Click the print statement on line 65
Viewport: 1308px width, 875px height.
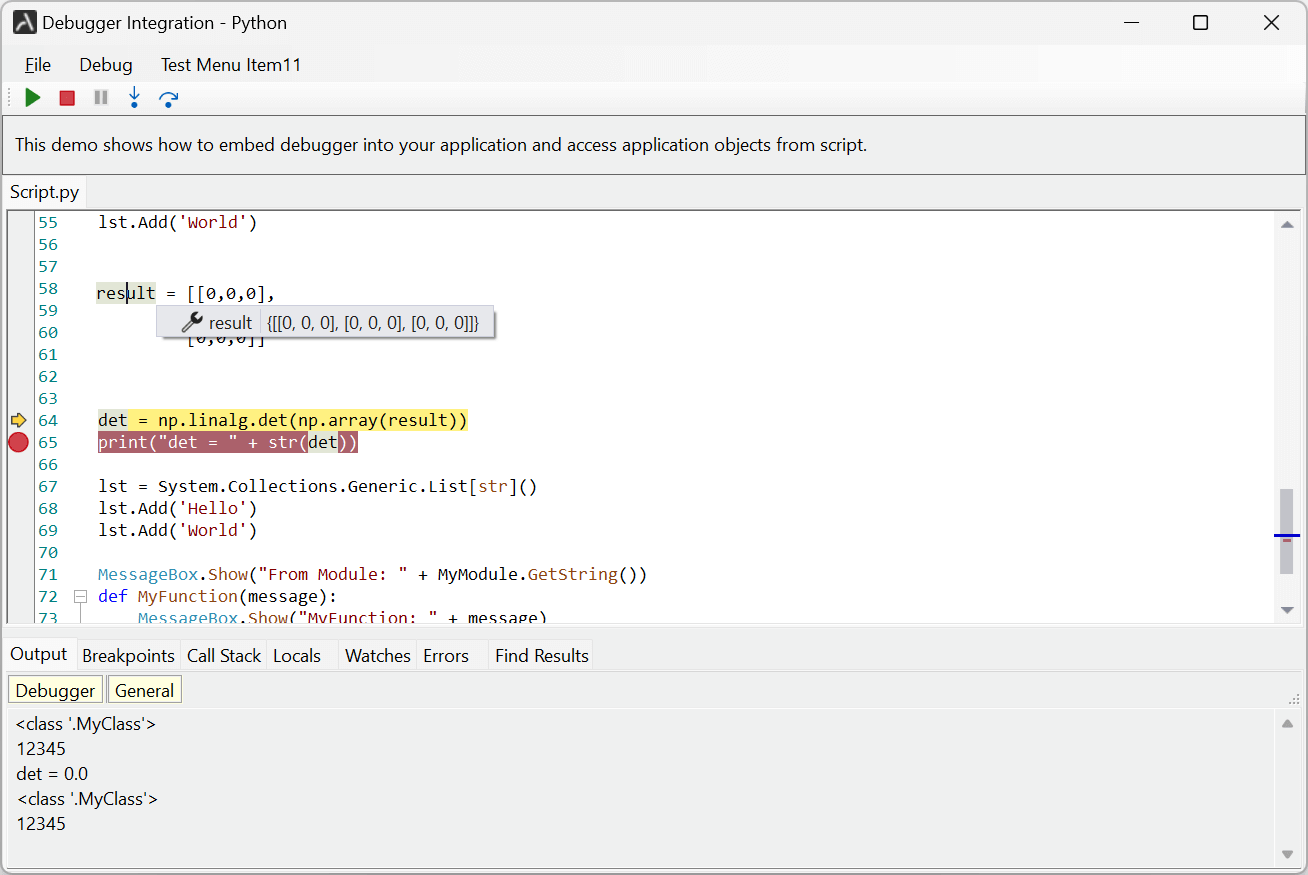[x=228, y=442]
